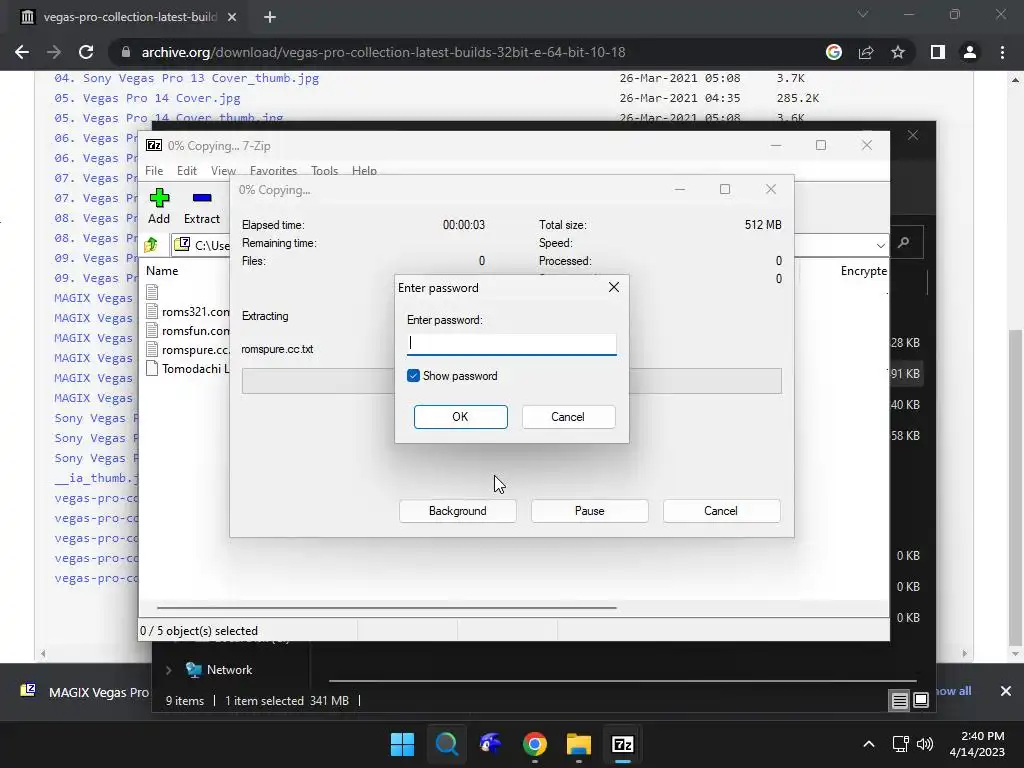Close the Chrome downloads bar
The height and width of the screenshot is (768, 1024).
click(1006, 691)
